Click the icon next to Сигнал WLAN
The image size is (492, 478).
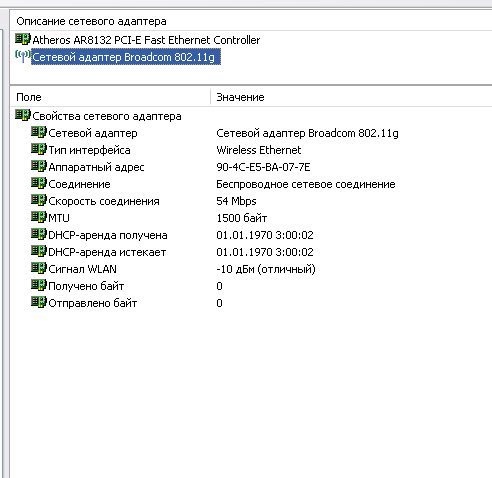[x=39, y=268]
